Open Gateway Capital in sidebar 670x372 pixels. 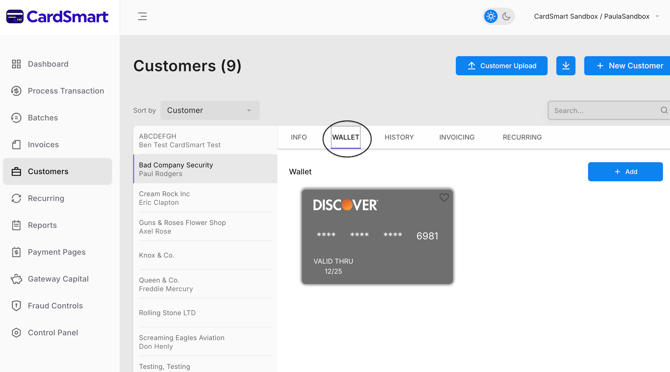(x=57, y=279)
